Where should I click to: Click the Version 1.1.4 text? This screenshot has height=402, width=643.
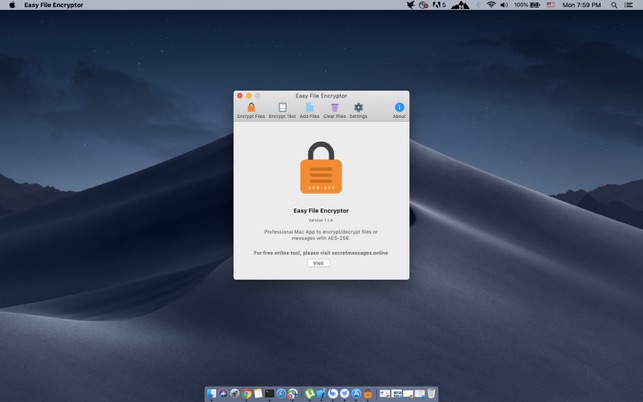coord(321,220)
